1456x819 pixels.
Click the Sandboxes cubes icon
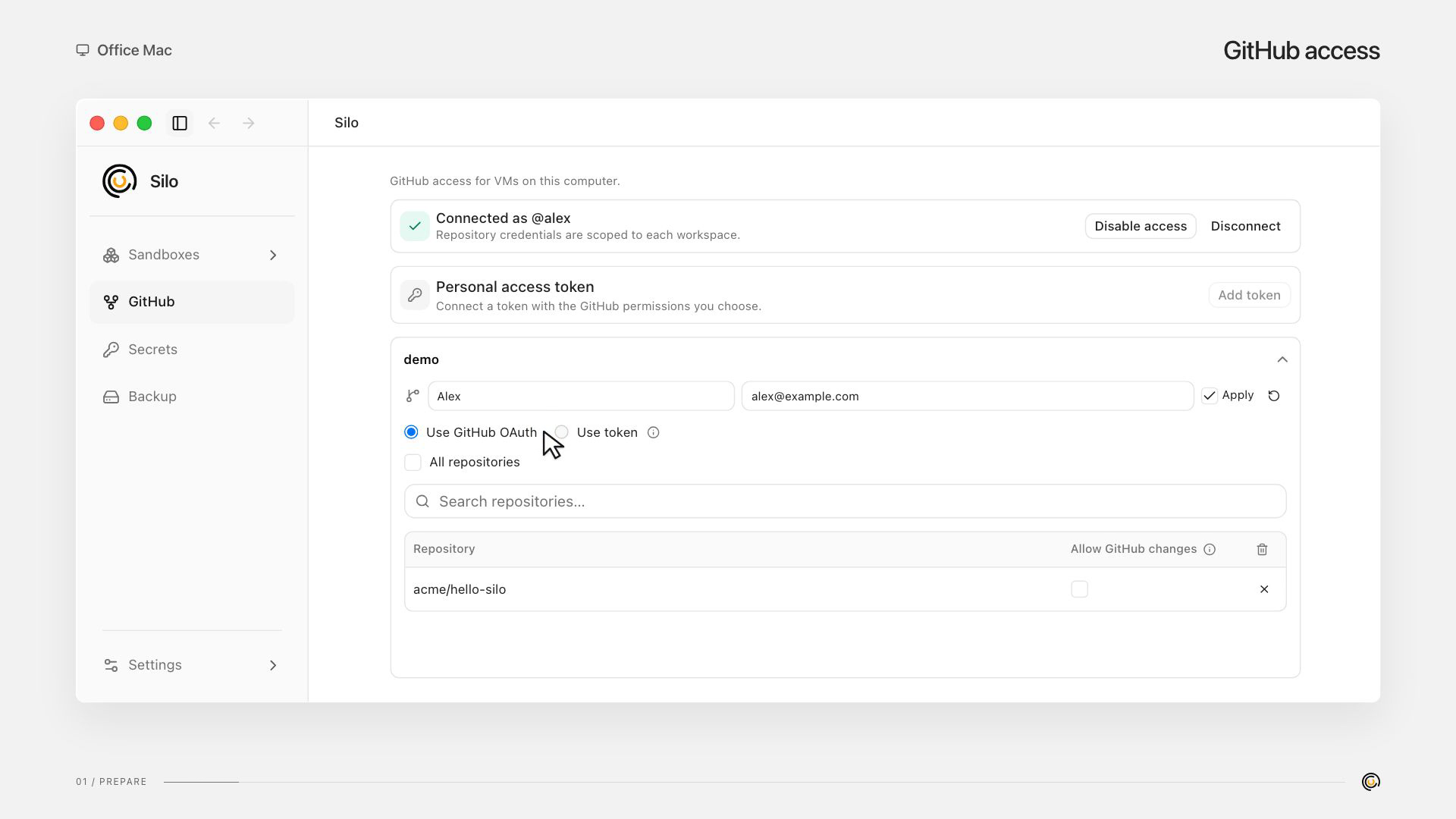click(x=111, y=255)
